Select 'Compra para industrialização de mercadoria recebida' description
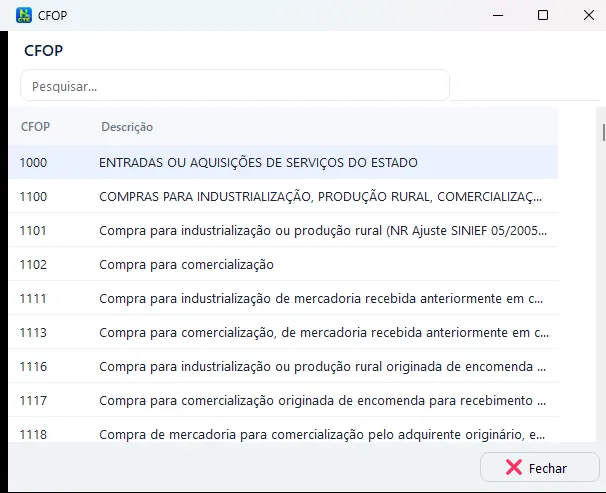Screen dimensions: 606x493 pyautogui.click(x=321, y=298)
